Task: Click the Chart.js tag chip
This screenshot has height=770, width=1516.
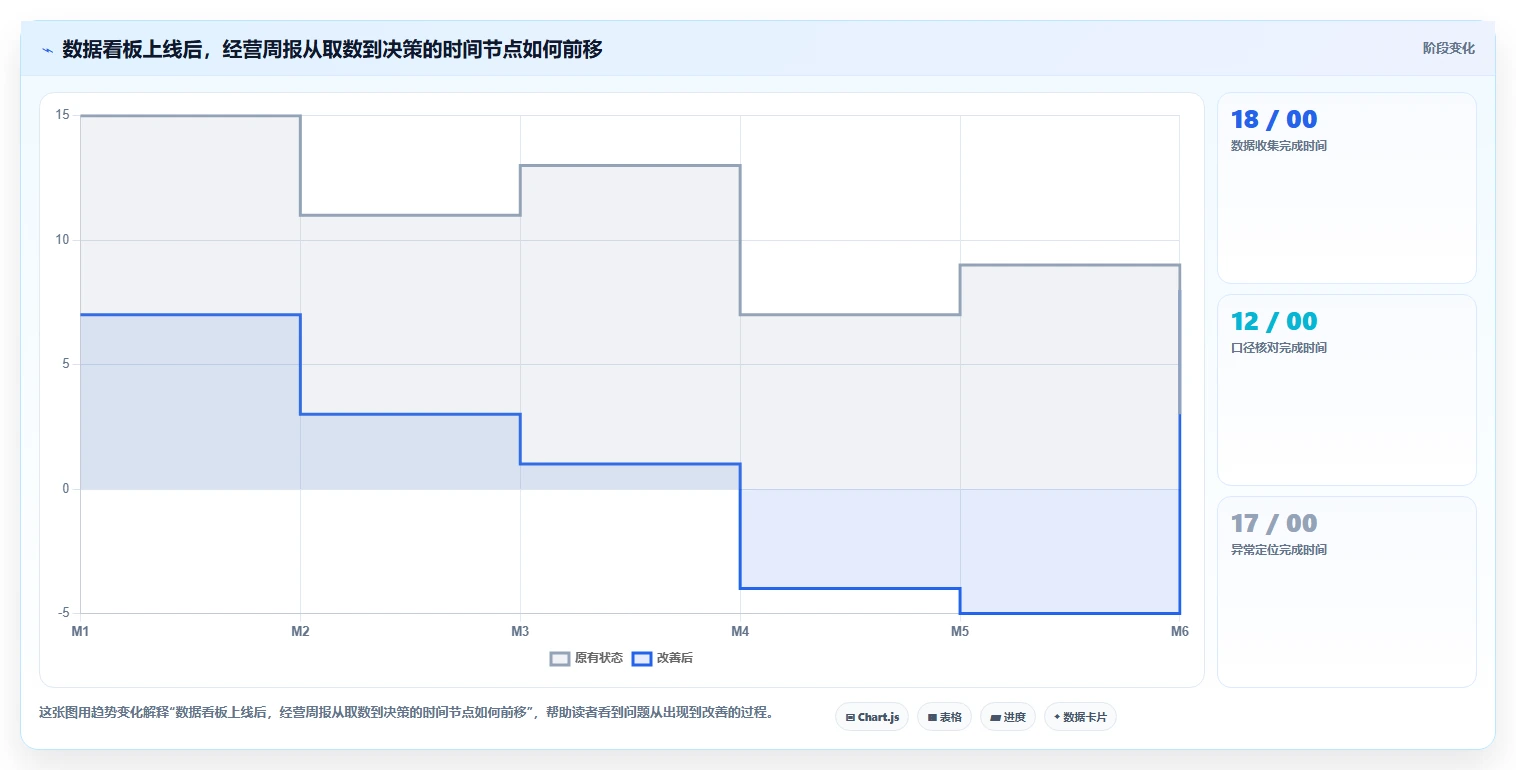Action: [872, 717]
